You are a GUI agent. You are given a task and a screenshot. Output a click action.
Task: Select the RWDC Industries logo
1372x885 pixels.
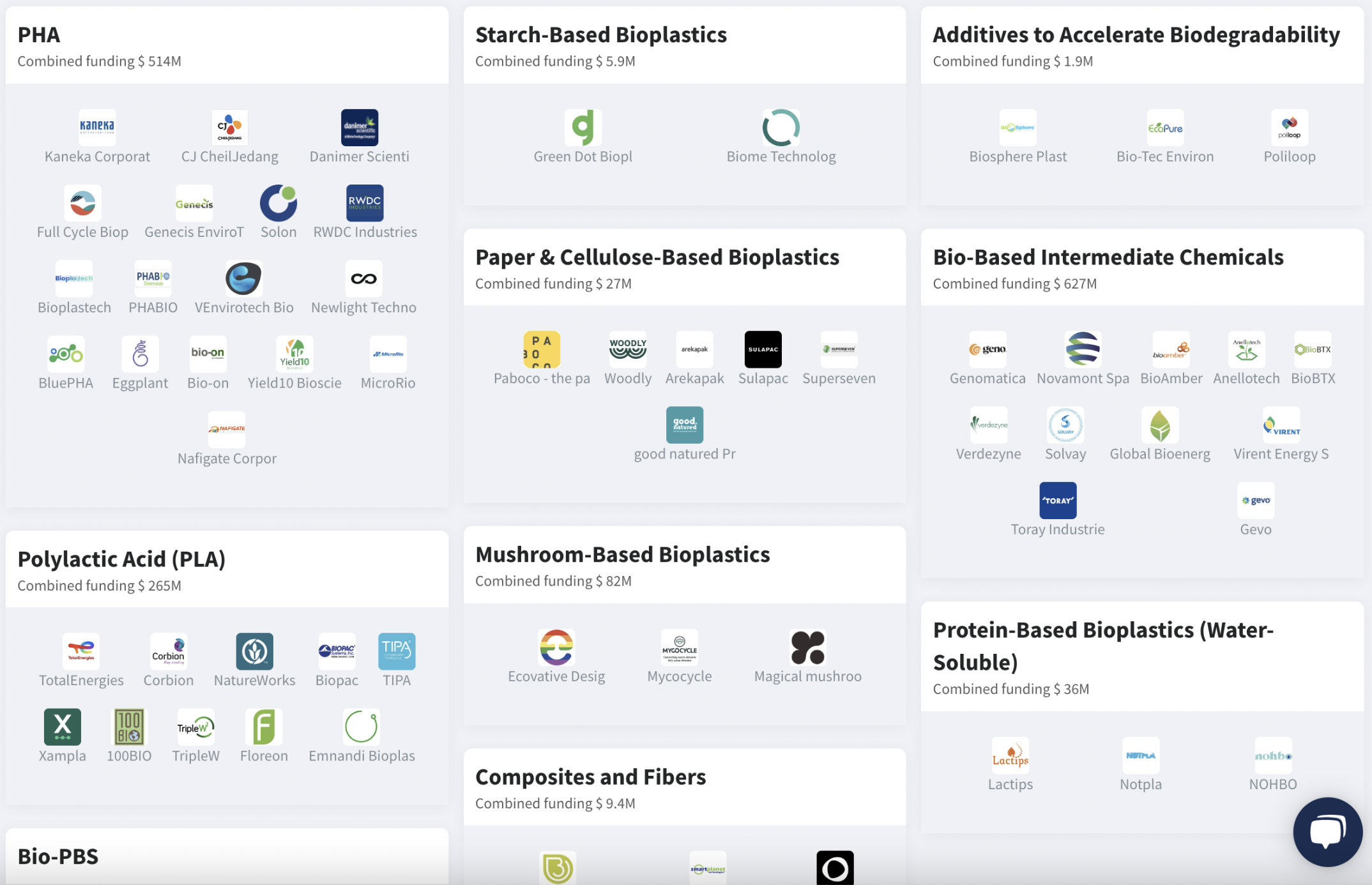pos(365,203)
